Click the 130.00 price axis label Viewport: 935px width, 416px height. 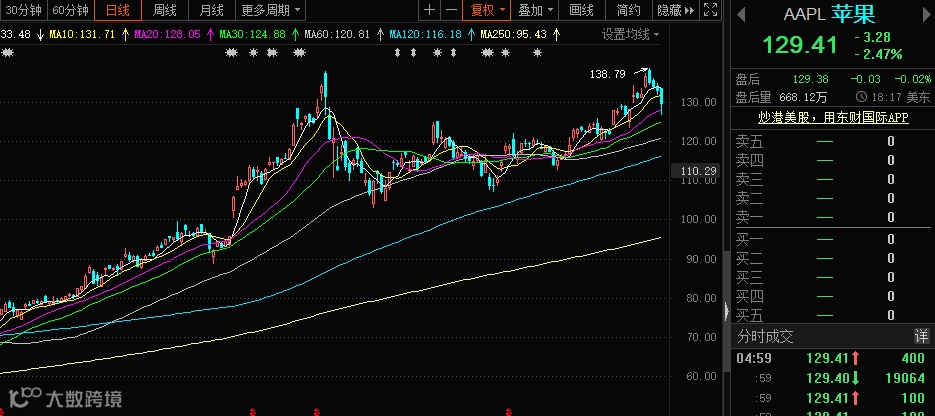pos(699,102)
